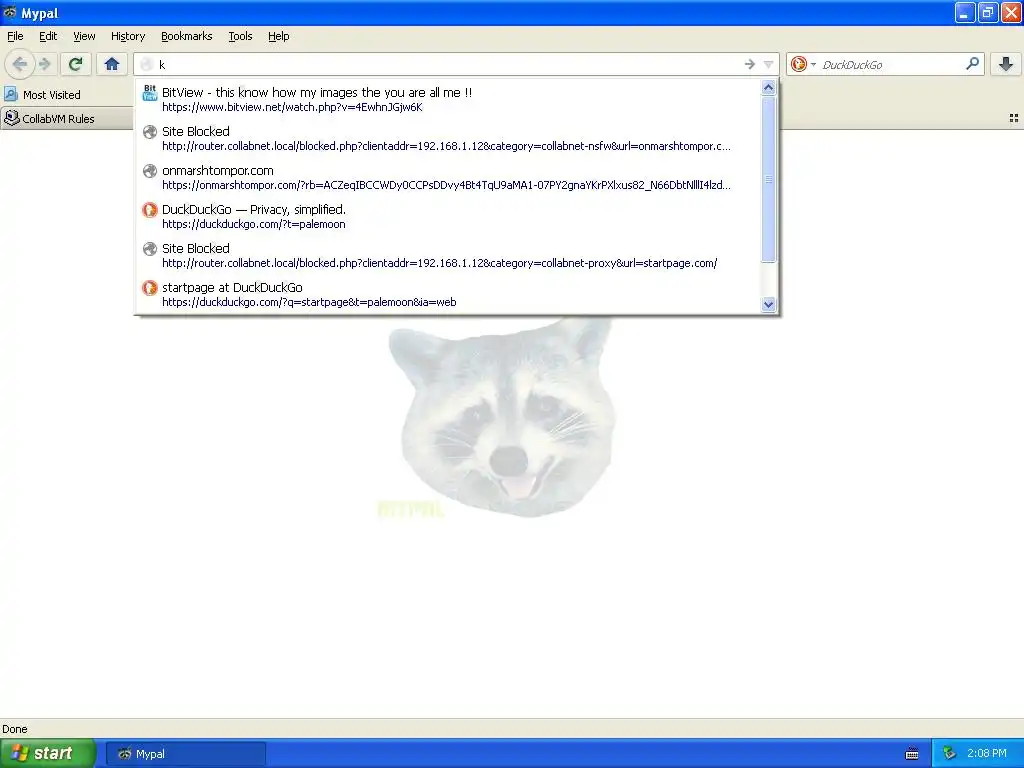Screen dimensions: 1024x768
Task: Select the CollabVM Rules tab
Action: click(x=67, y=118)
